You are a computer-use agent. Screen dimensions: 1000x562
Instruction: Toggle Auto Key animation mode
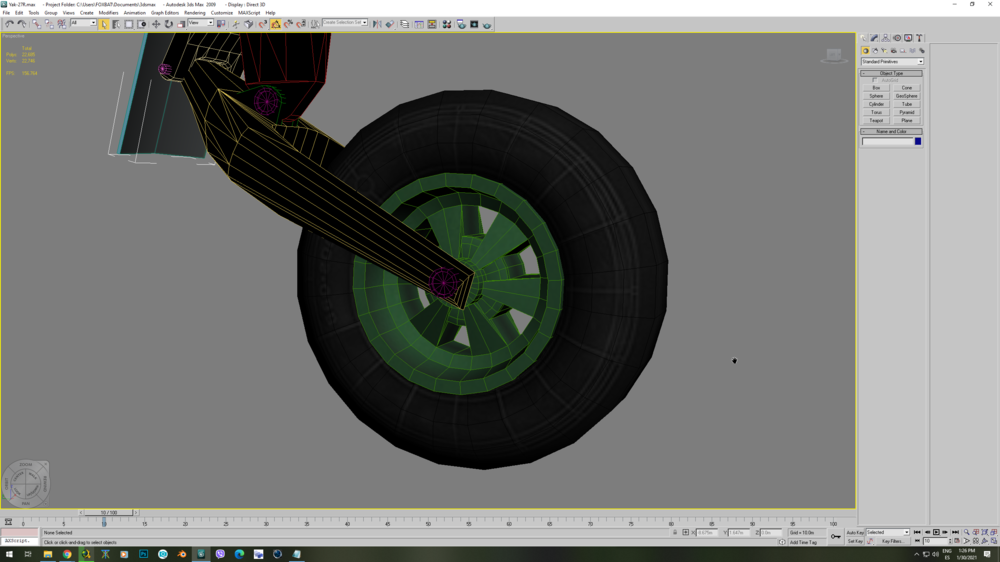(855, 533)
